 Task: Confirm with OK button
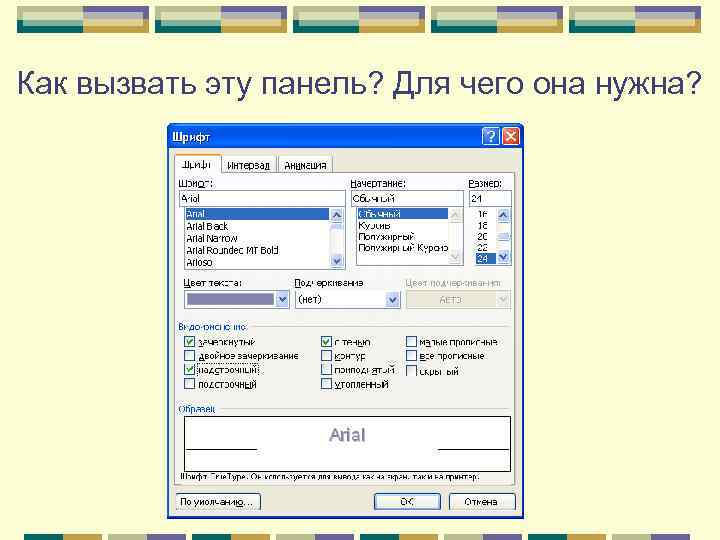point(407,501)
